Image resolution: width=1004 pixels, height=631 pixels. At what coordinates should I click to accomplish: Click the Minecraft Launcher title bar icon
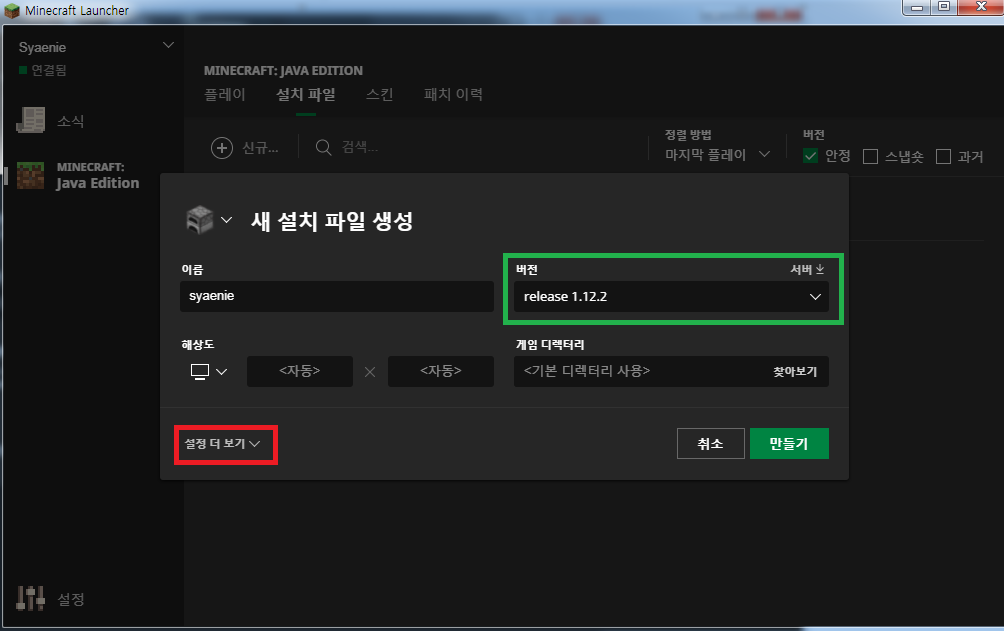pos(12,10)
